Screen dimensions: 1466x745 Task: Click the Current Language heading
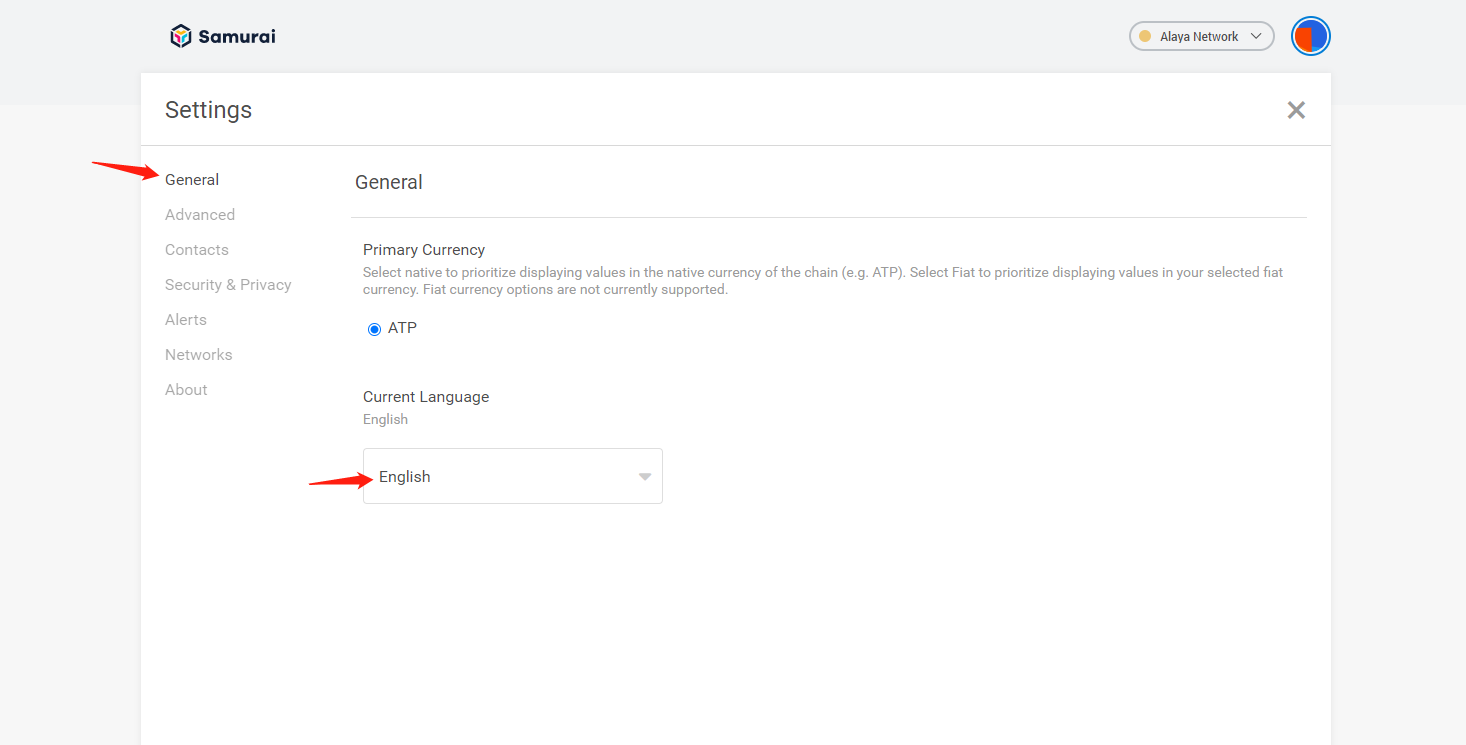click(x=426, y=397)
